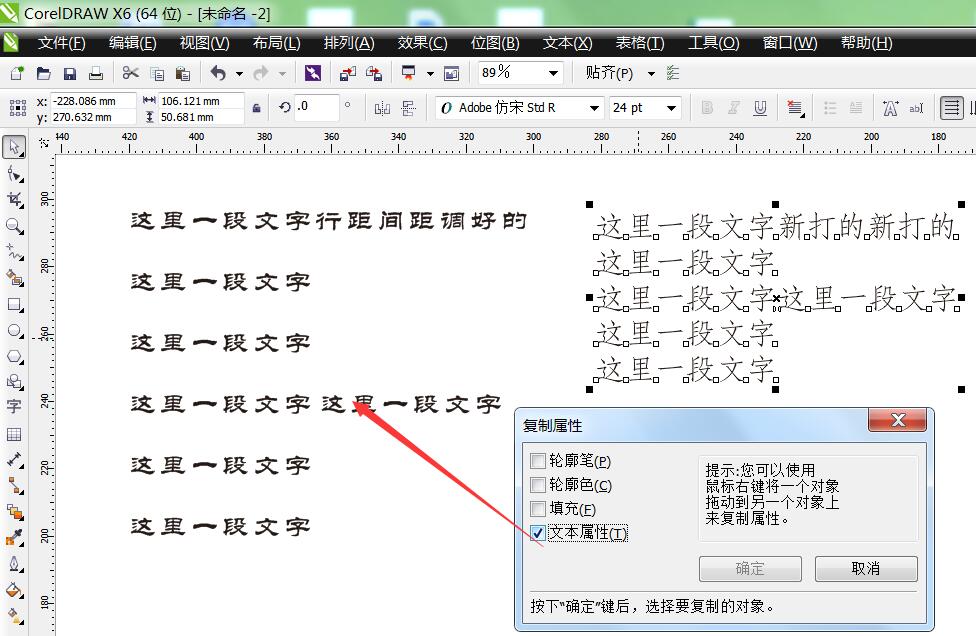Select the Text tool
The height and width of the screenshot is (636, 976).
coord(14,407)
